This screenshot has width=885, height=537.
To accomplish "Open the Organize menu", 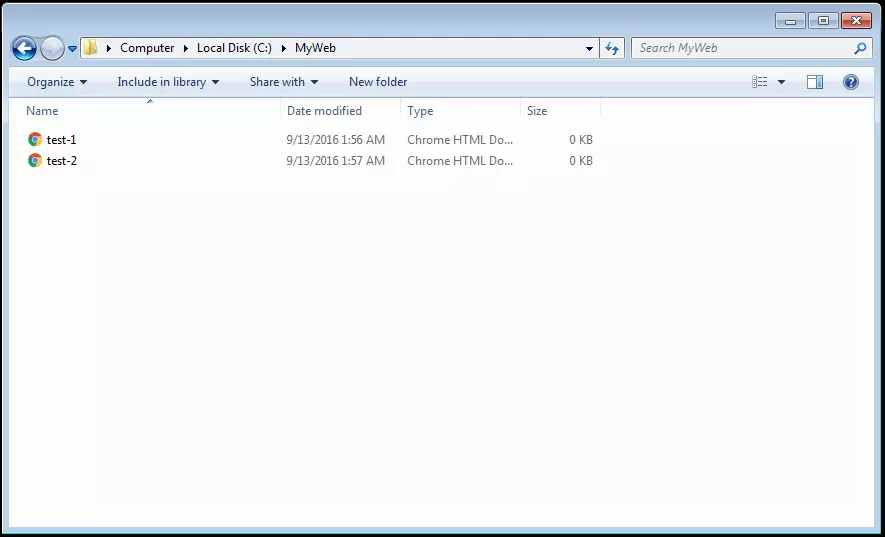I will point(57,82).
